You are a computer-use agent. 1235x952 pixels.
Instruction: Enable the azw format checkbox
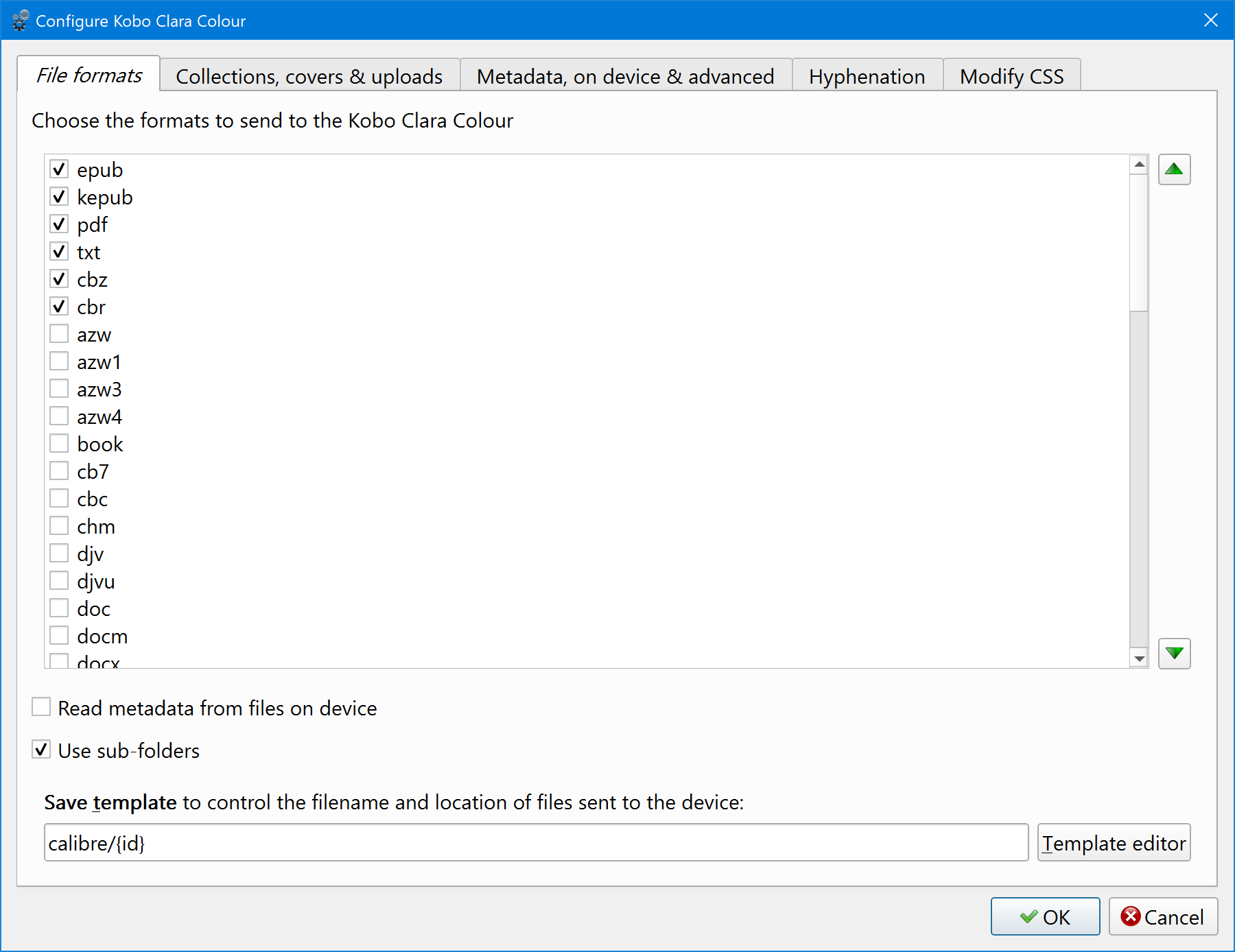[60, 333]
